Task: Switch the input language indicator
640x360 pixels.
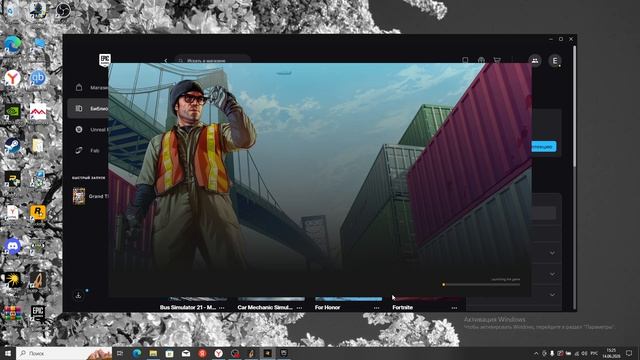Action: pyautogui.click(x=594, y=353)
